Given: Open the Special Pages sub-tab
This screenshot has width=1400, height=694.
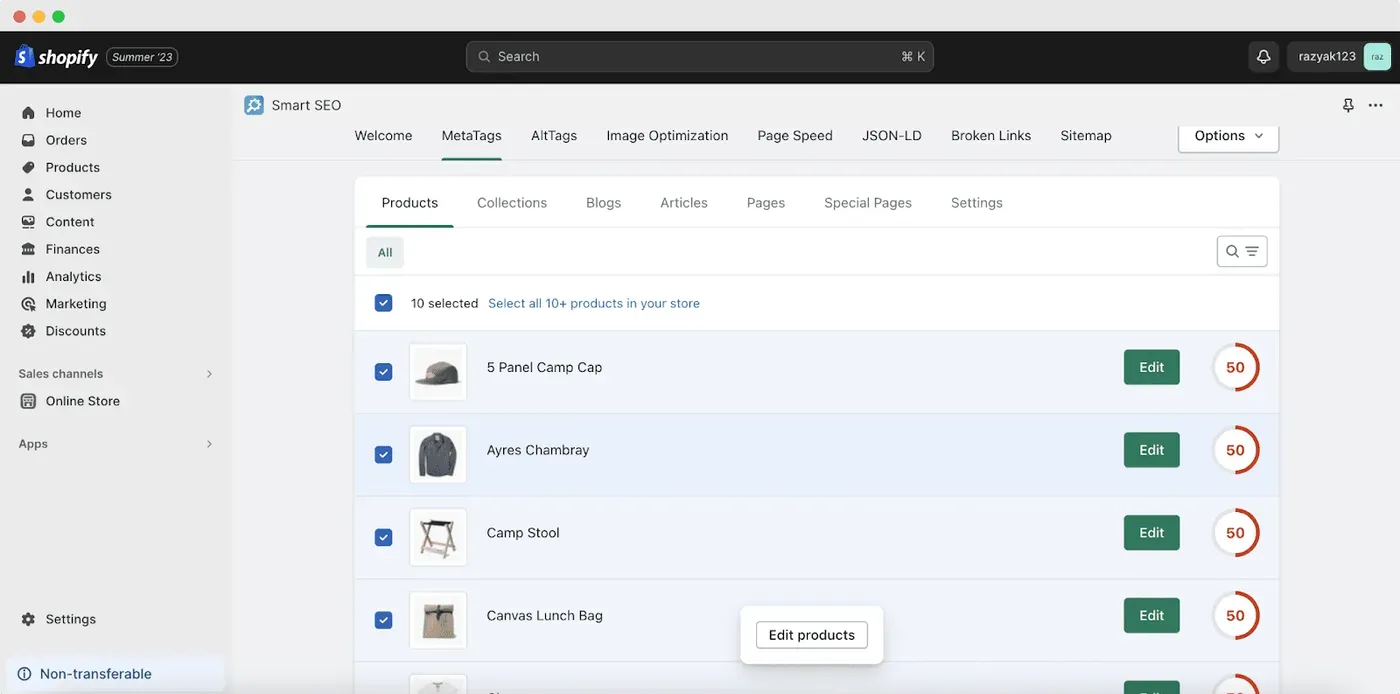Looking at the screenshot, I should tap(868, 203).
